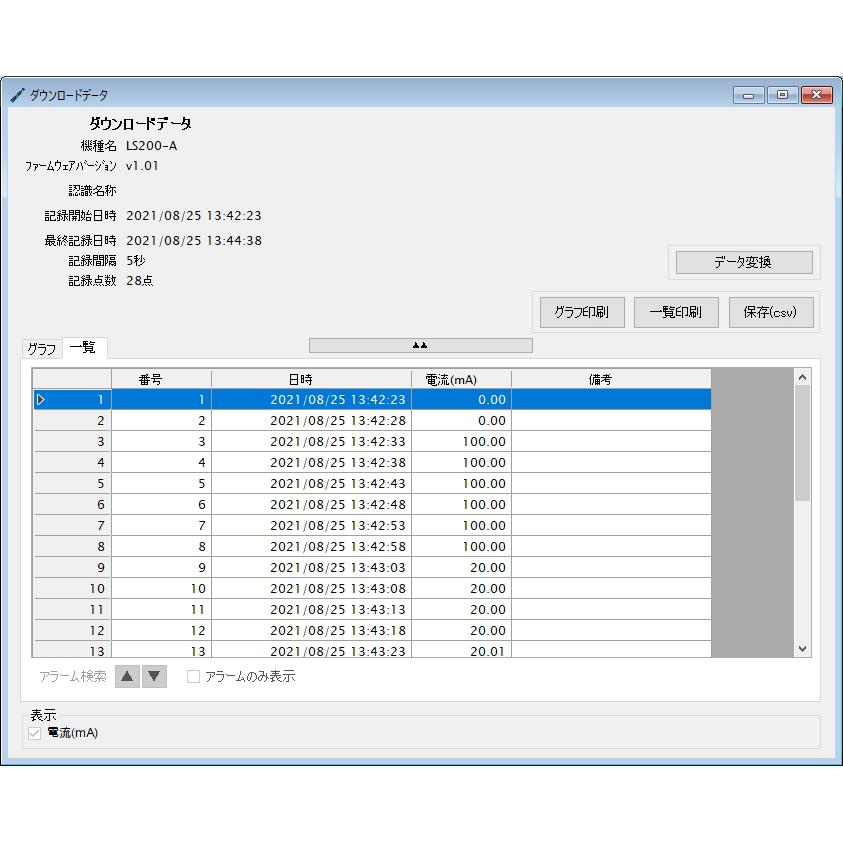843x843 pixels.
Task: Click 番号 cell 12
Action: 161,630
